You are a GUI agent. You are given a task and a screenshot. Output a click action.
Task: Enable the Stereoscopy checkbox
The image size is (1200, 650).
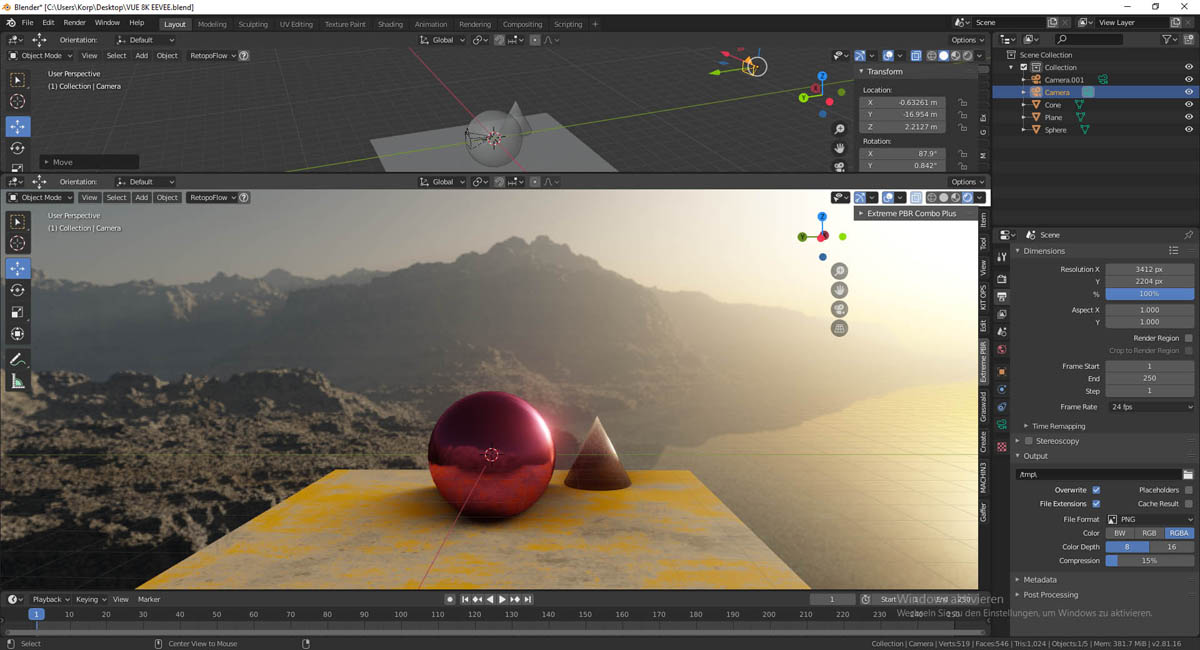point(1028,441)
